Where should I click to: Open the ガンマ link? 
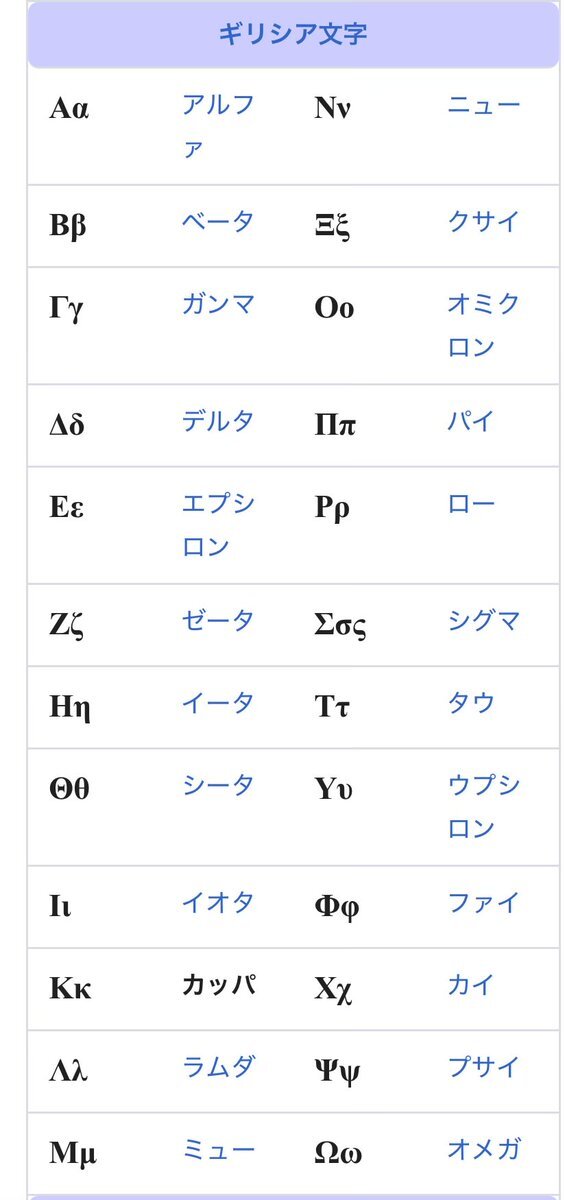click(x=218, y=304)
